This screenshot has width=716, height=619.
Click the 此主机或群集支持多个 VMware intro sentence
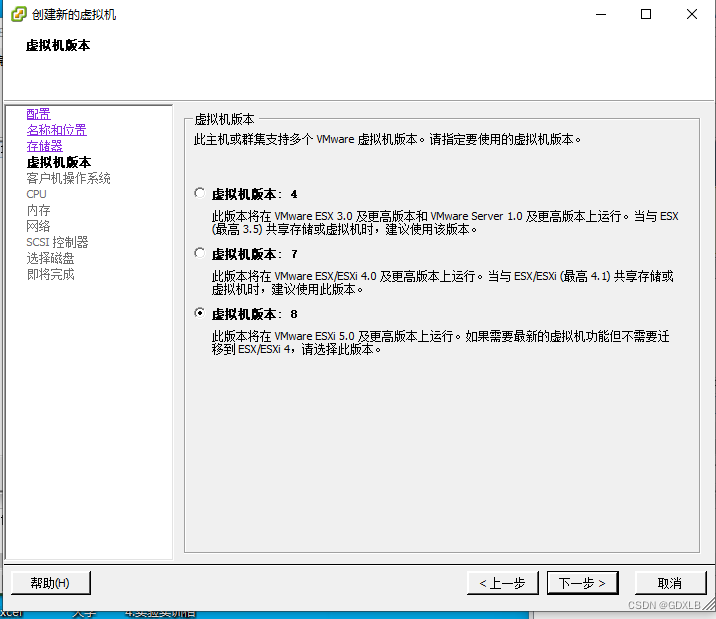(x=388, y=139)
